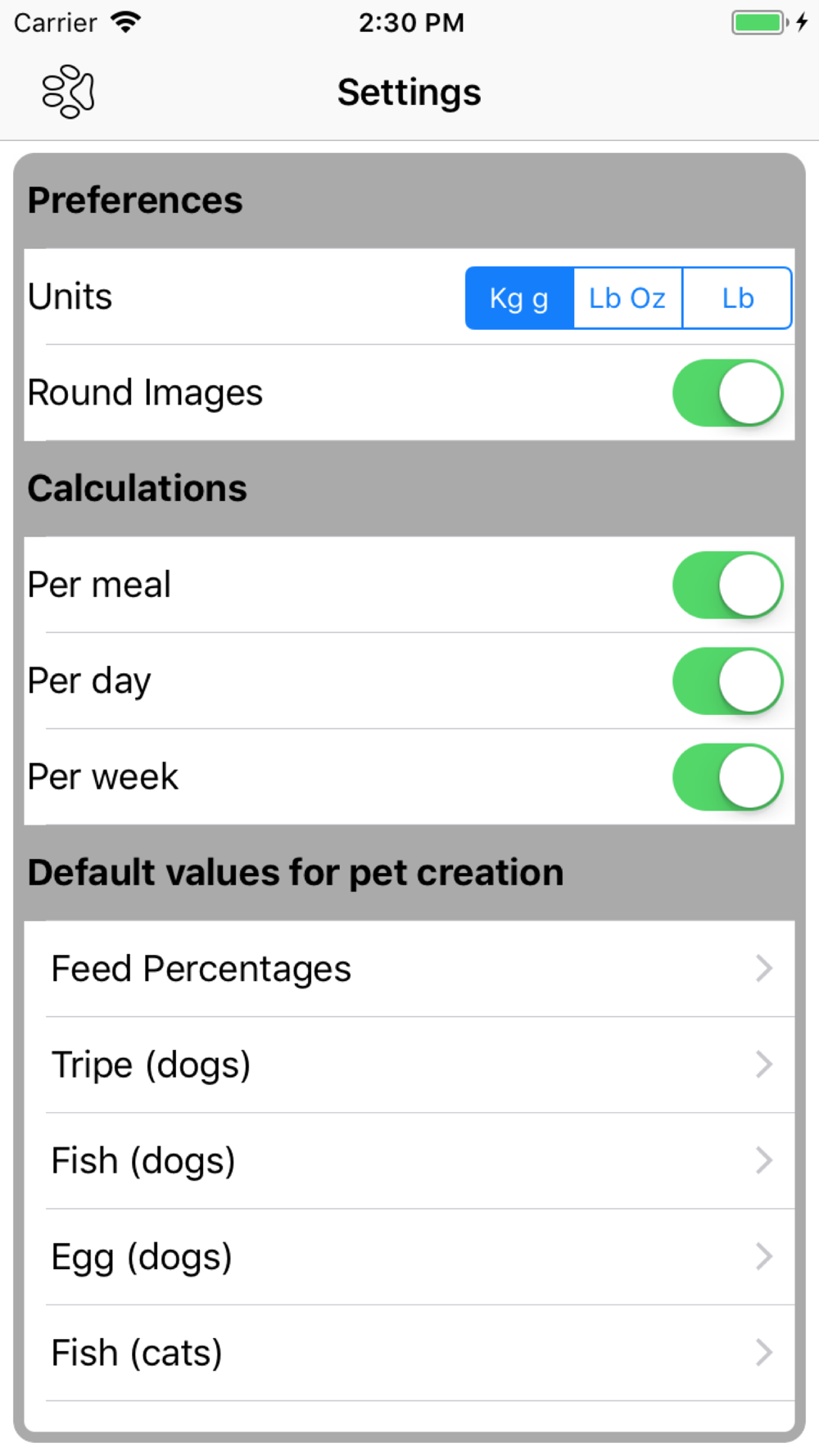Image resolution: width=819 pixels, height=1456 pixels.
Task: Turn off the Per day switch
Action: pyautogui.click(x=727, y=681)
